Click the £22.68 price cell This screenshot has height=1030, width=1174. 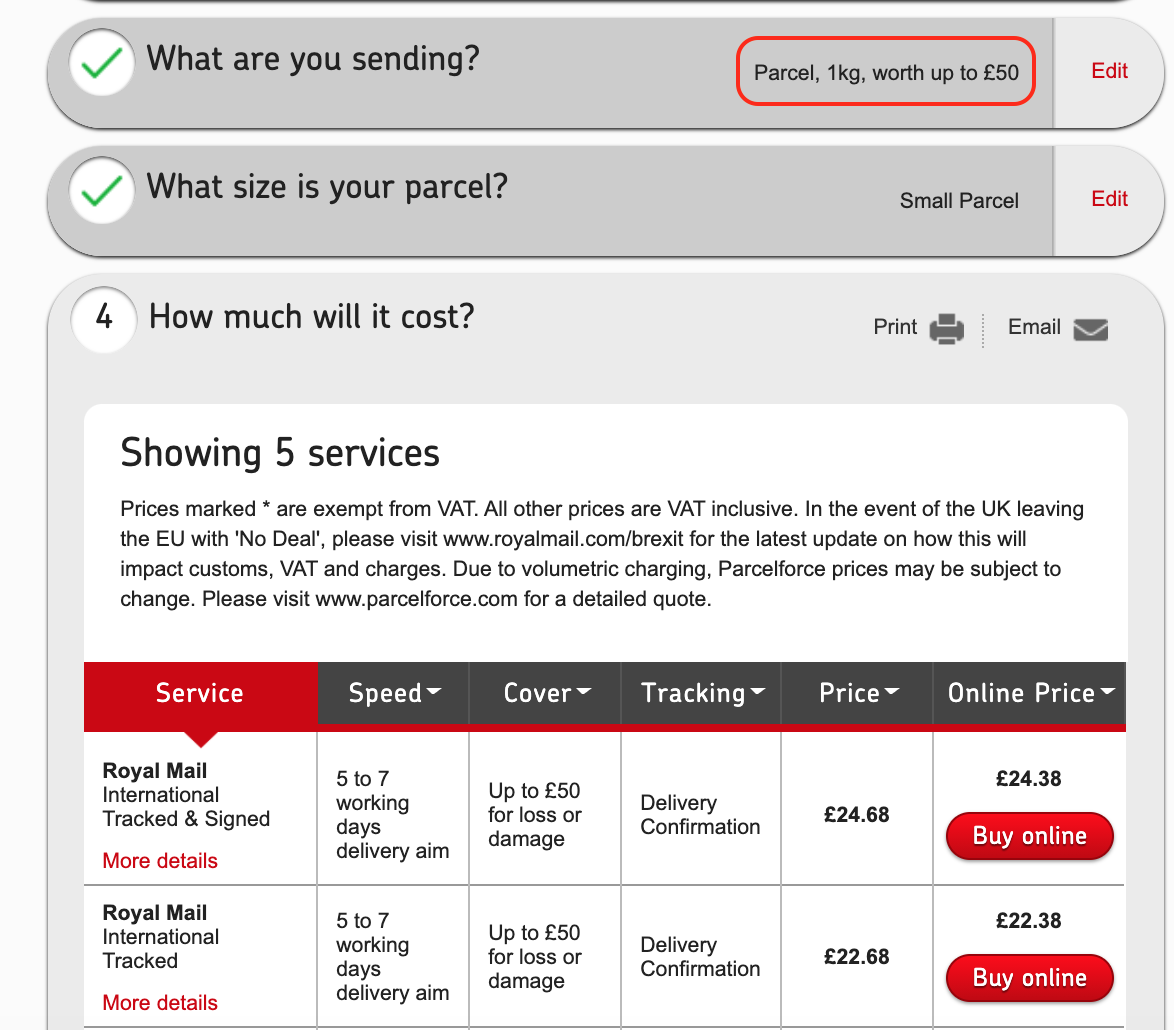(857, 957)
